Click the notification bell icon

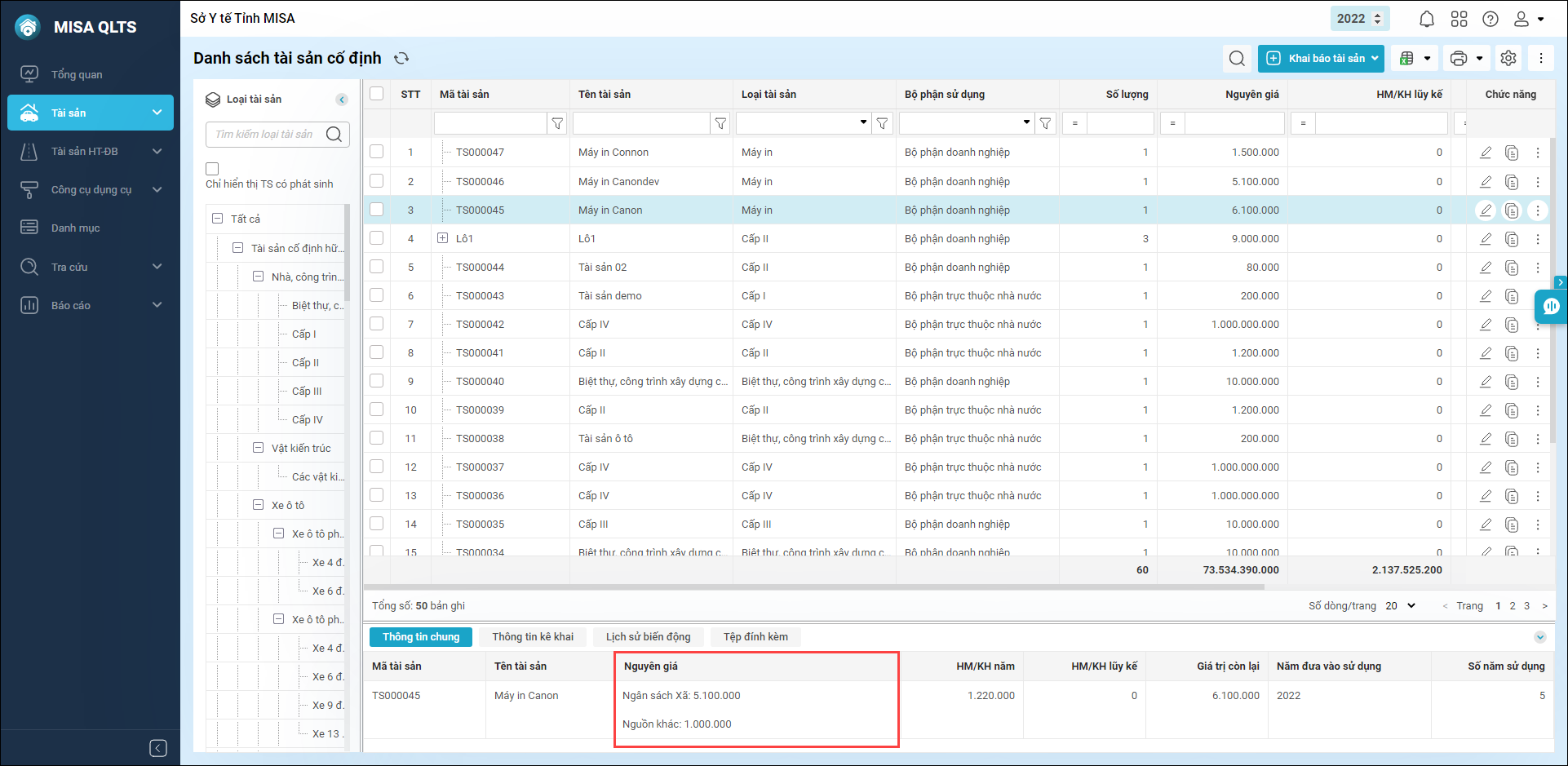coord(1426,19)
